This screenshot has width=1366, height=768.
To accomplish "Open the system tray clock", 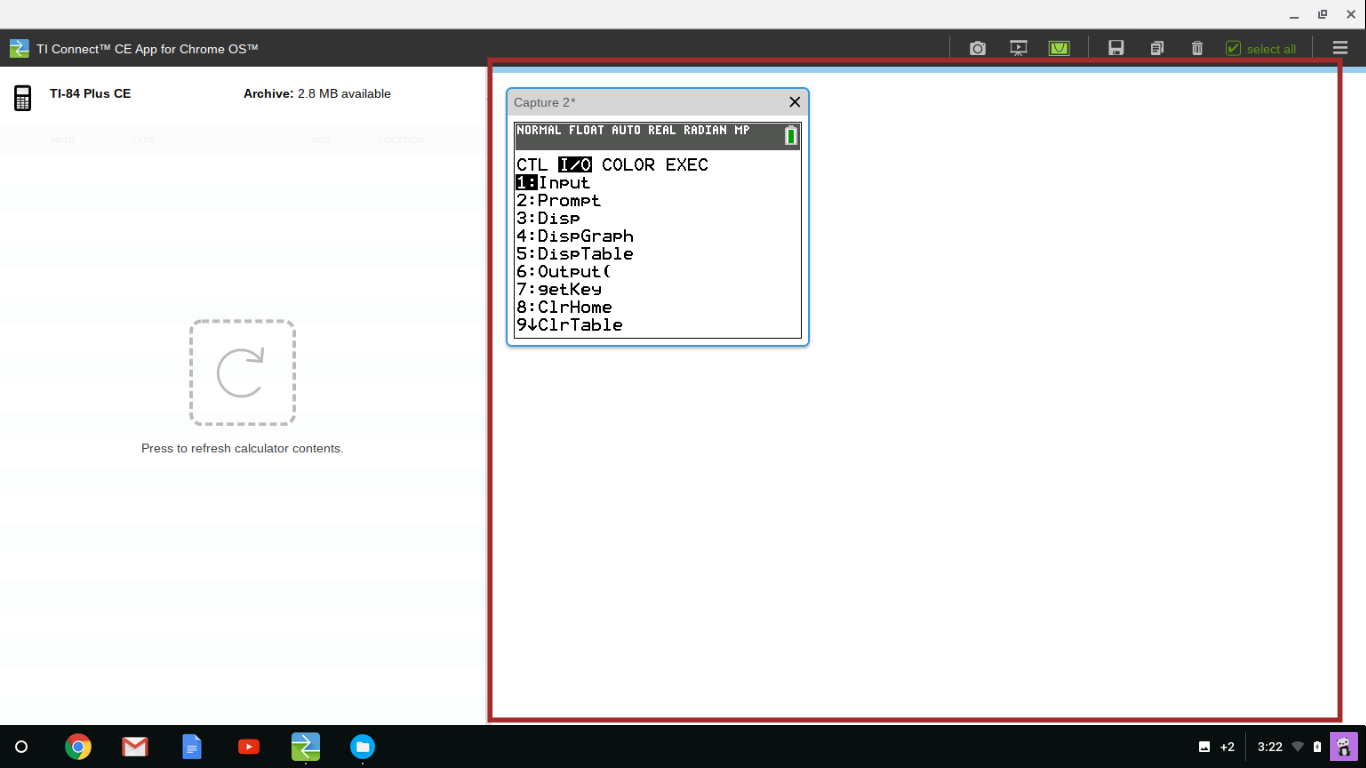I will point(1270,747).
